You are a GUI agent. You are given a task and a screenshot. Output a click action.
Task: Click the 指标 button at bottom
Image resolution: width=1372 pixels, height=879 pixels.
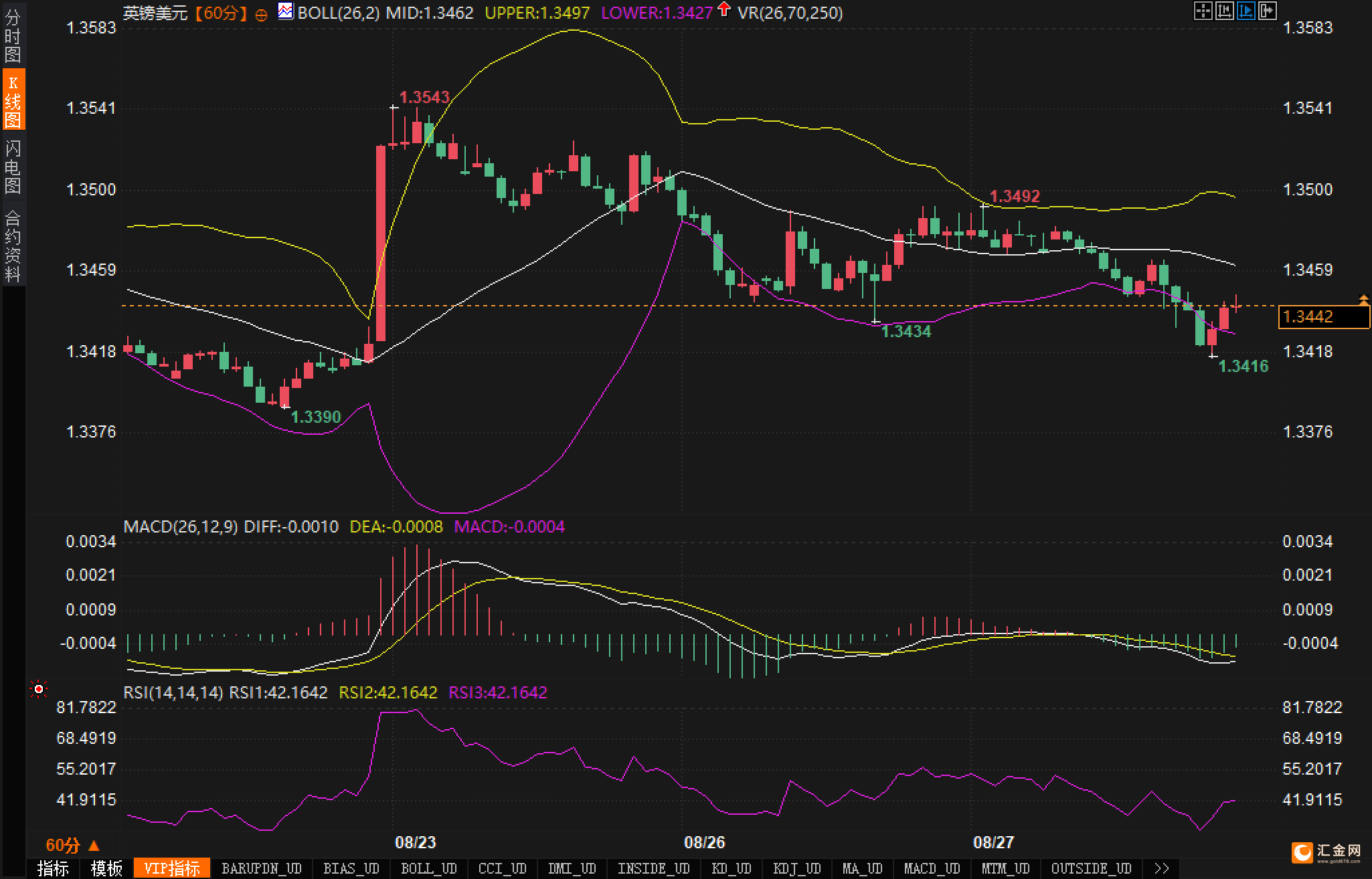pyautogui.click(x=54, y=868)
